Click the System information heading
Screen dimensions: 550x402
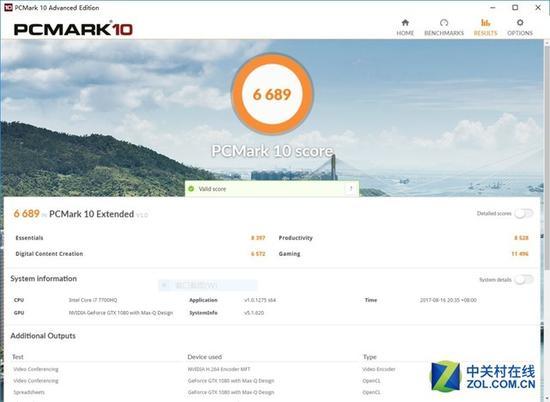pos(43,279)
